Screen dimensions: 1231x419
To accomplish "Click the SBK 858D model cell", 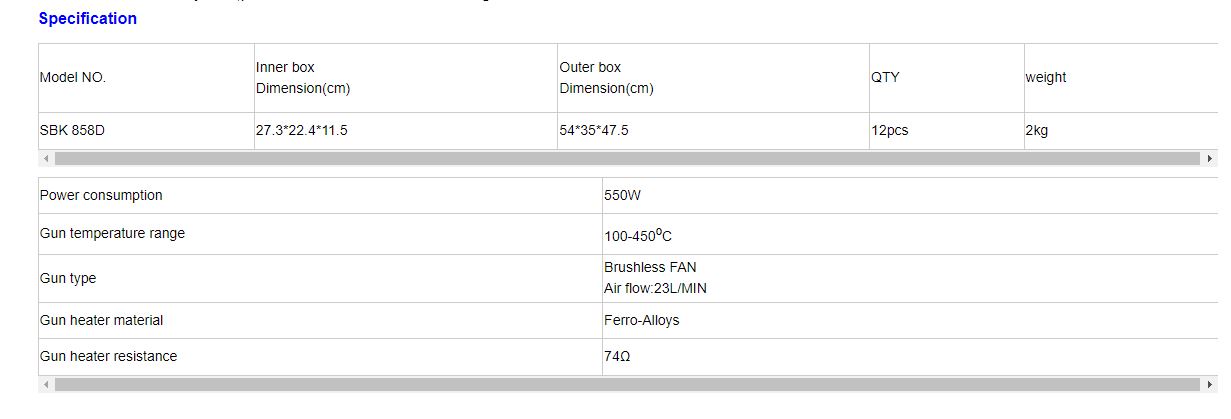I will pos(146,131).
